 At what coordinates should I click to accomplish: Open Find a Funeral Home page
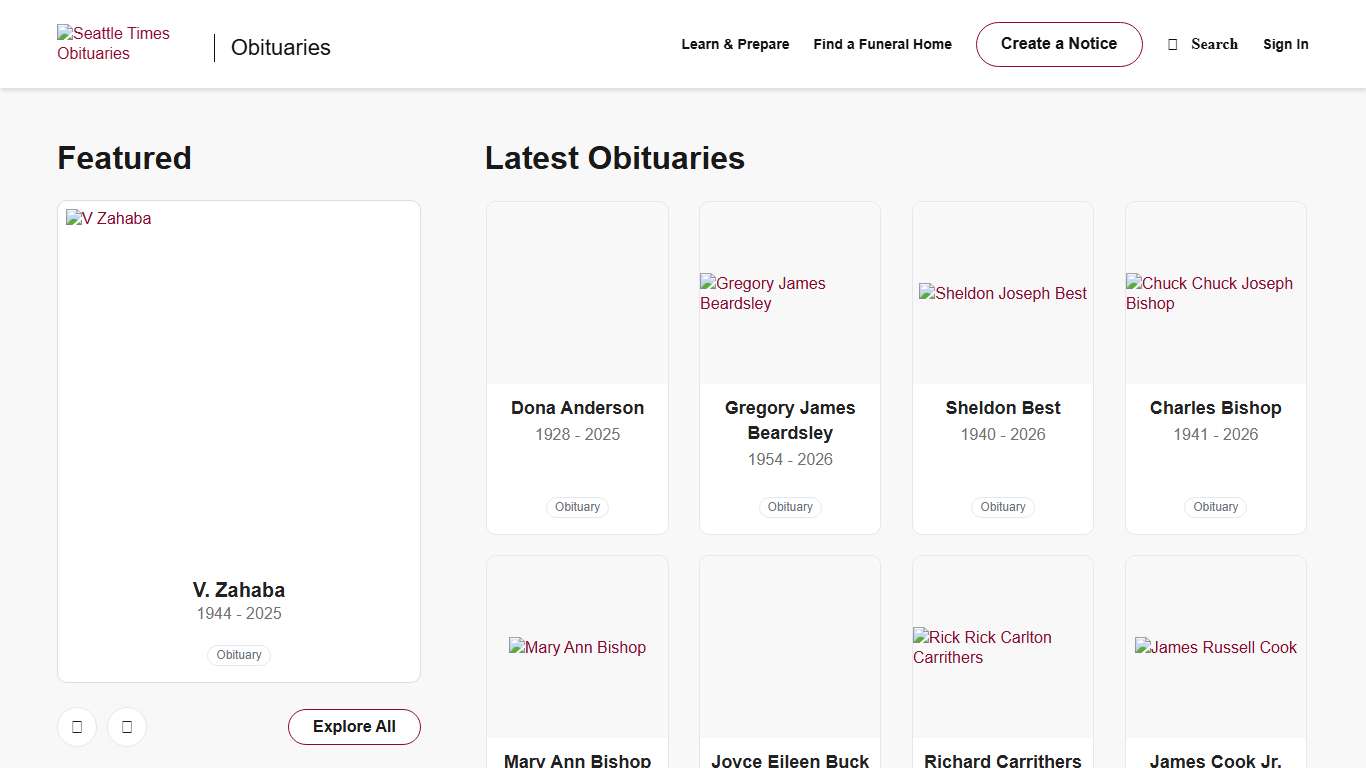pos(882,44)
